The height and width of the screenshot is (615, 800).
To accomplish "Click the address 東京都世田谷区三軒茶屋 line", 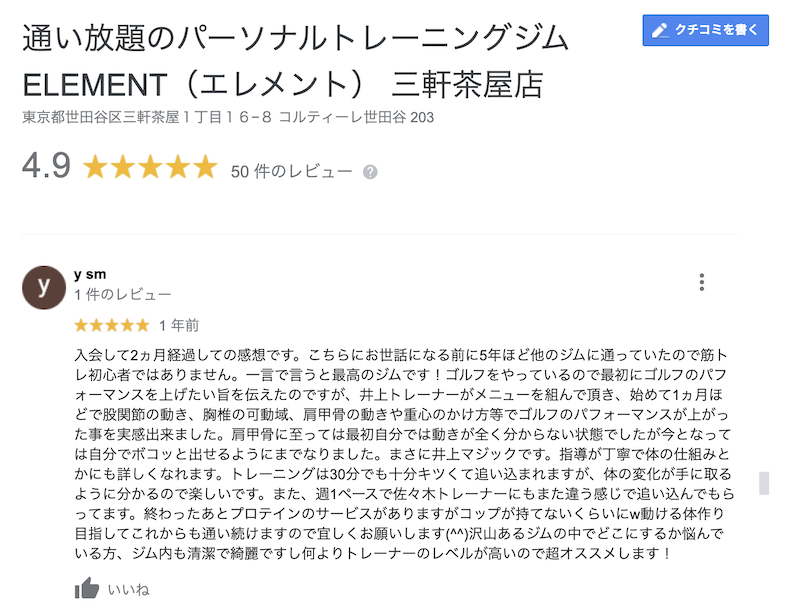I will [x=228, y=117].
